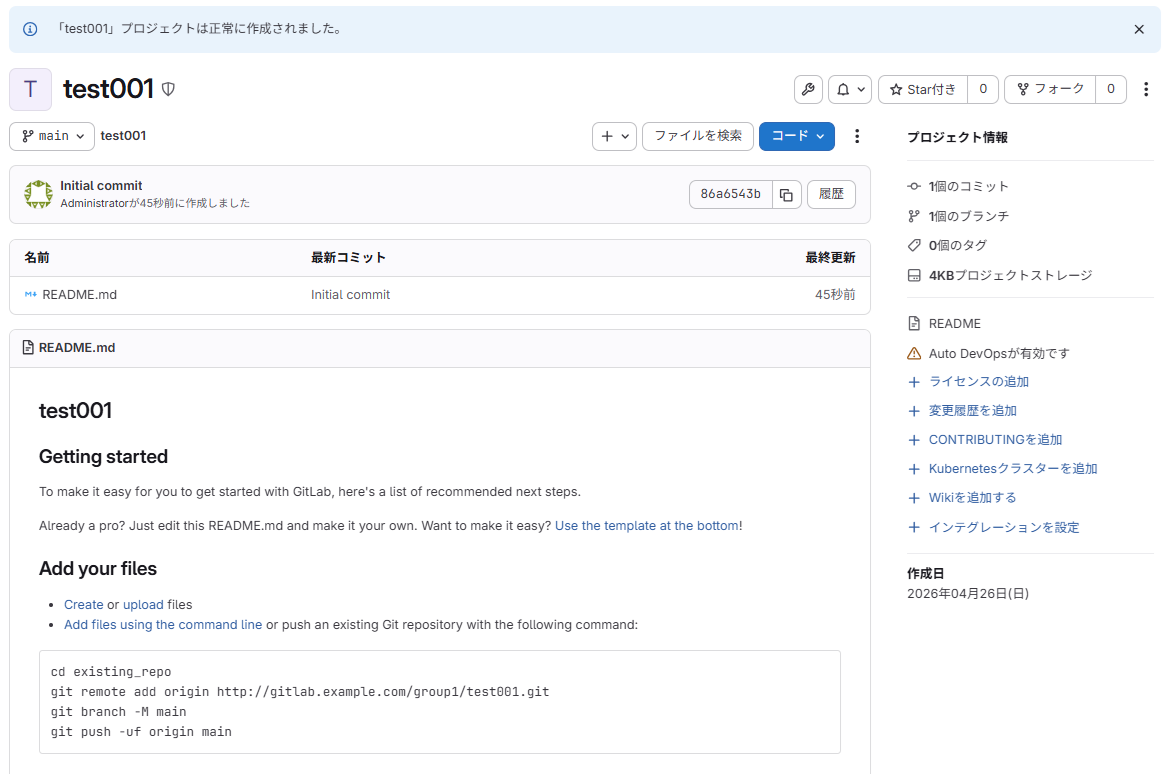Click the T project avatar
Screen dimensions: 1176x774
tap(30, 90)
